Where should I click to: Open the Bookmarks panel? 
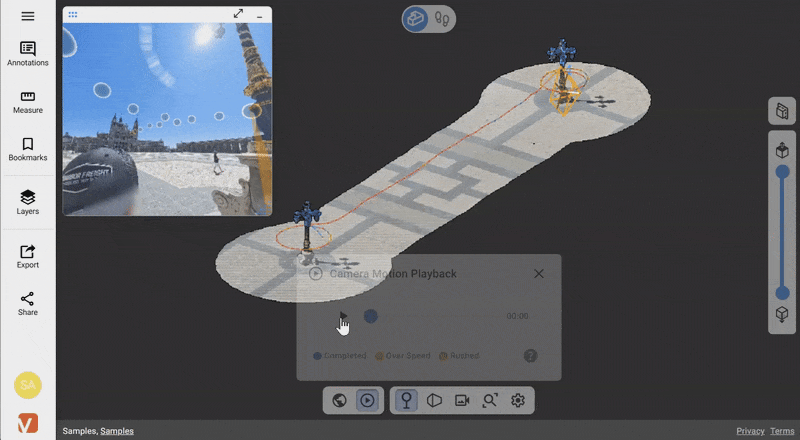pos(27,150)
